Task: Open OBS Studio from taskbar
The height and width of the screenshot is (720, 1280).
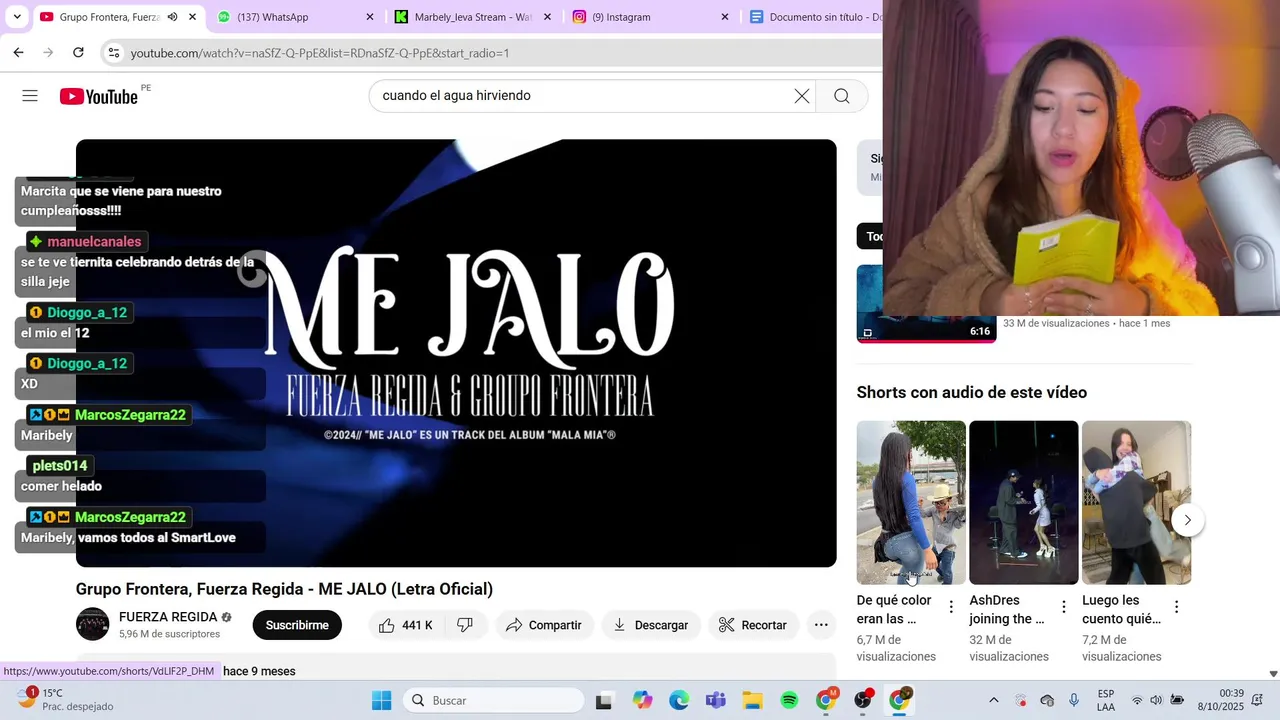Action: 863,700
